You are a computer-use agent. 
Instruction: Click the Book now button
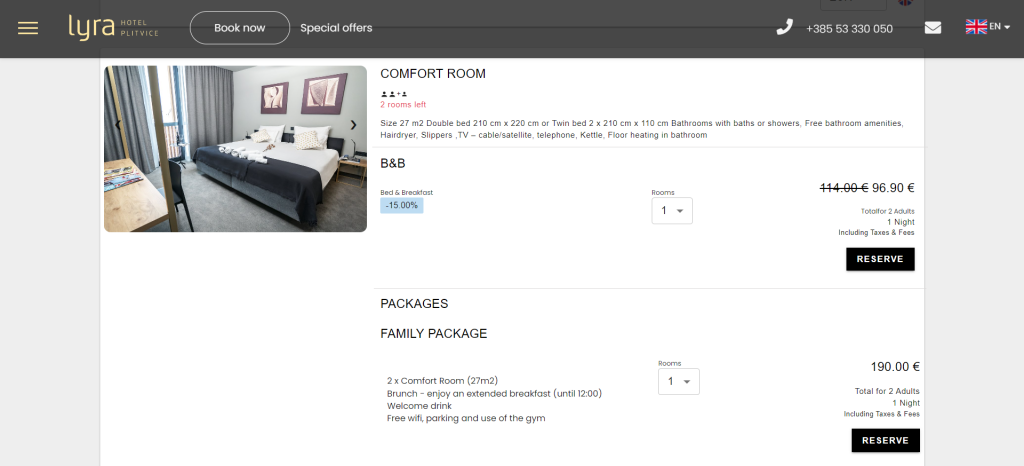point(240,28)
